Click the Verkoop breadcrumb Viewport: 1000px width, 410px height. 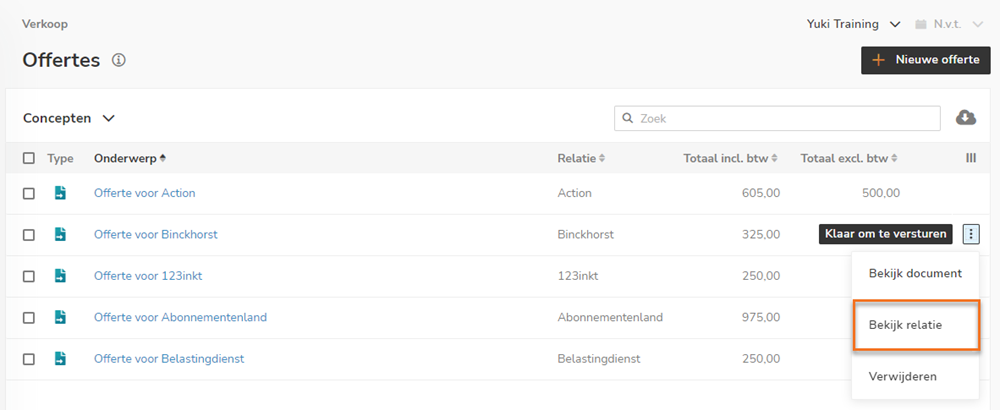(45, 24)
